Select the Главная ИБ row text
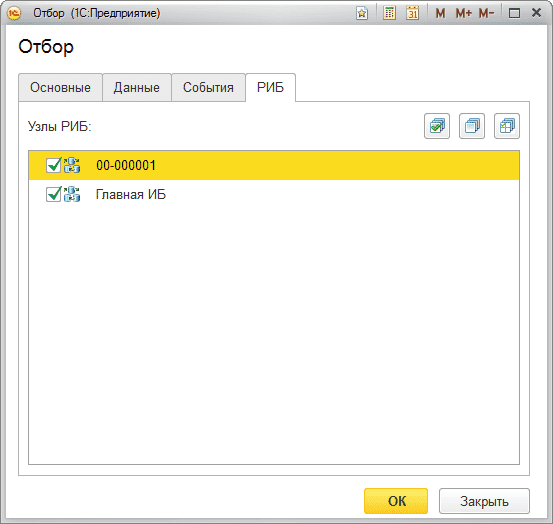553x524 pixels. tap(131, 194)
